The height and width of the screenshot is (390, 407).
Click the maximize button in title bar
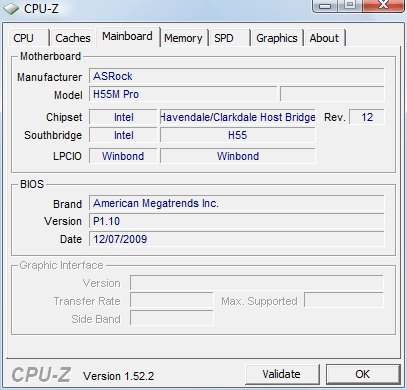350,6
